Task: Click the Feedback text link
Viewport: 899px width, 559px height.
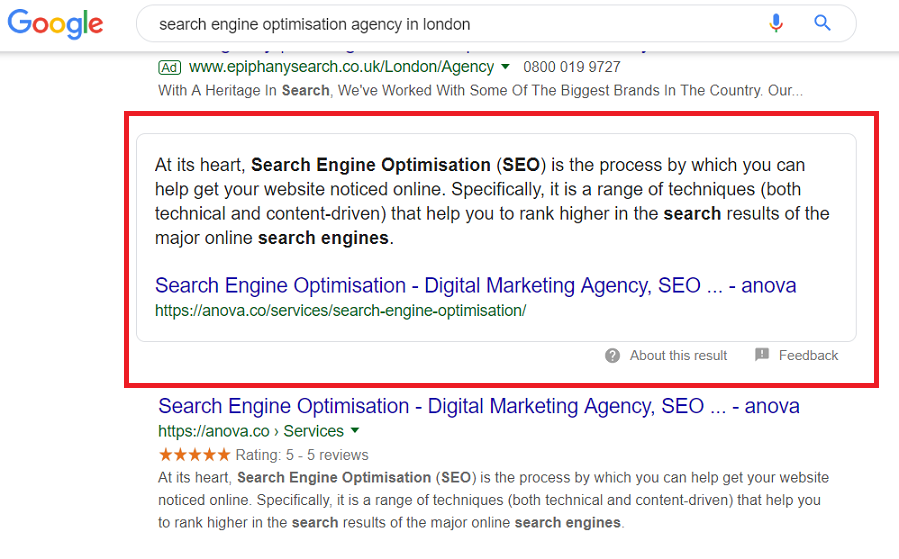Action: [x=808, y=355]
